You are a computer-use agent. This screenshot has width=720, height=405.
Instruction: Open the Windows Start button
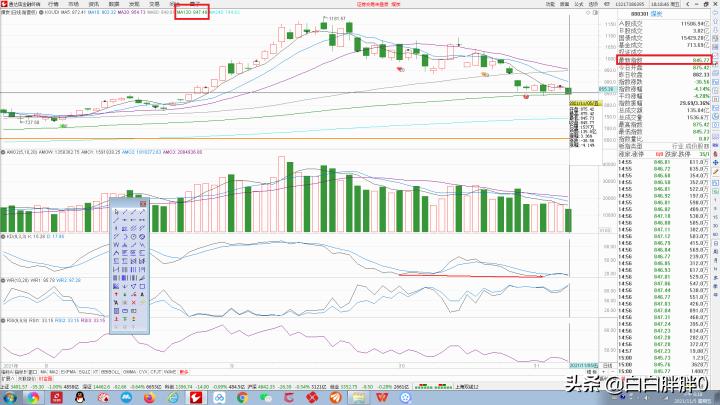9,398
